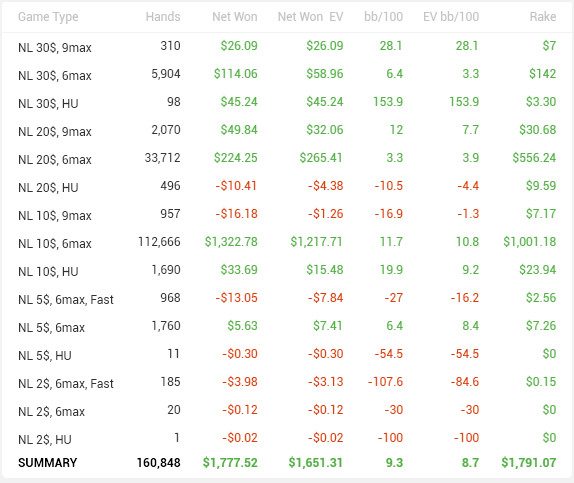Click the 1,760 hands cell
Screen dimensions: 574x483
(x=166, y=326)
